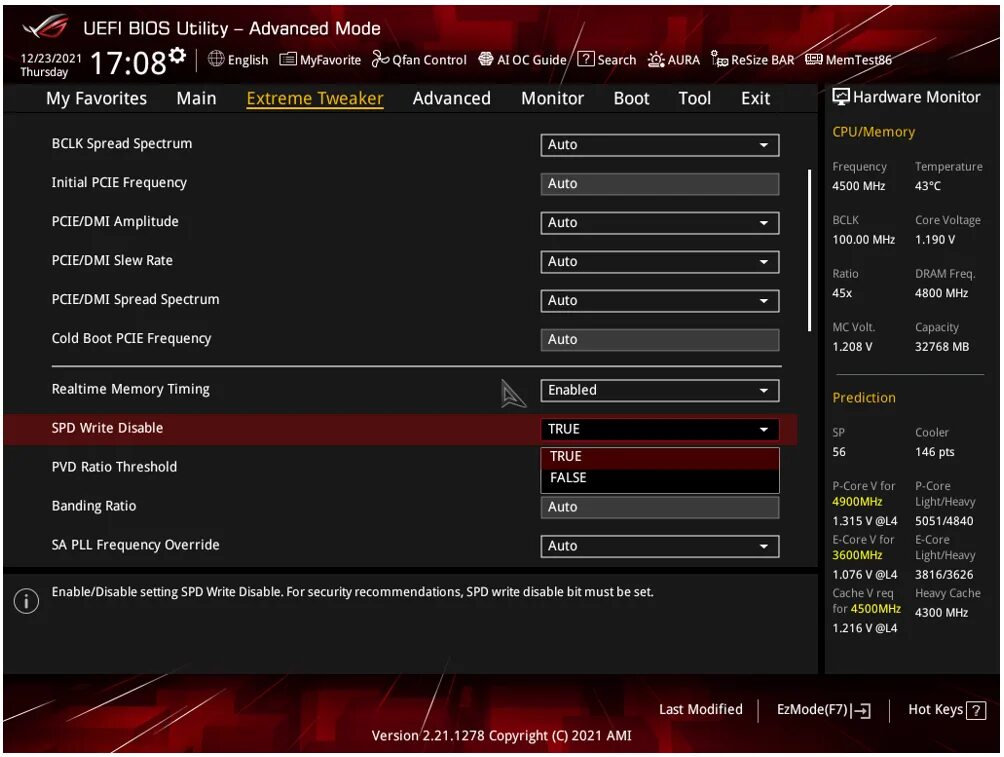Image resolution: width=1004 pixels, height=757 pixels.
Task: Click the 32768 MB capacity value
Action: [x=942, y=347]
